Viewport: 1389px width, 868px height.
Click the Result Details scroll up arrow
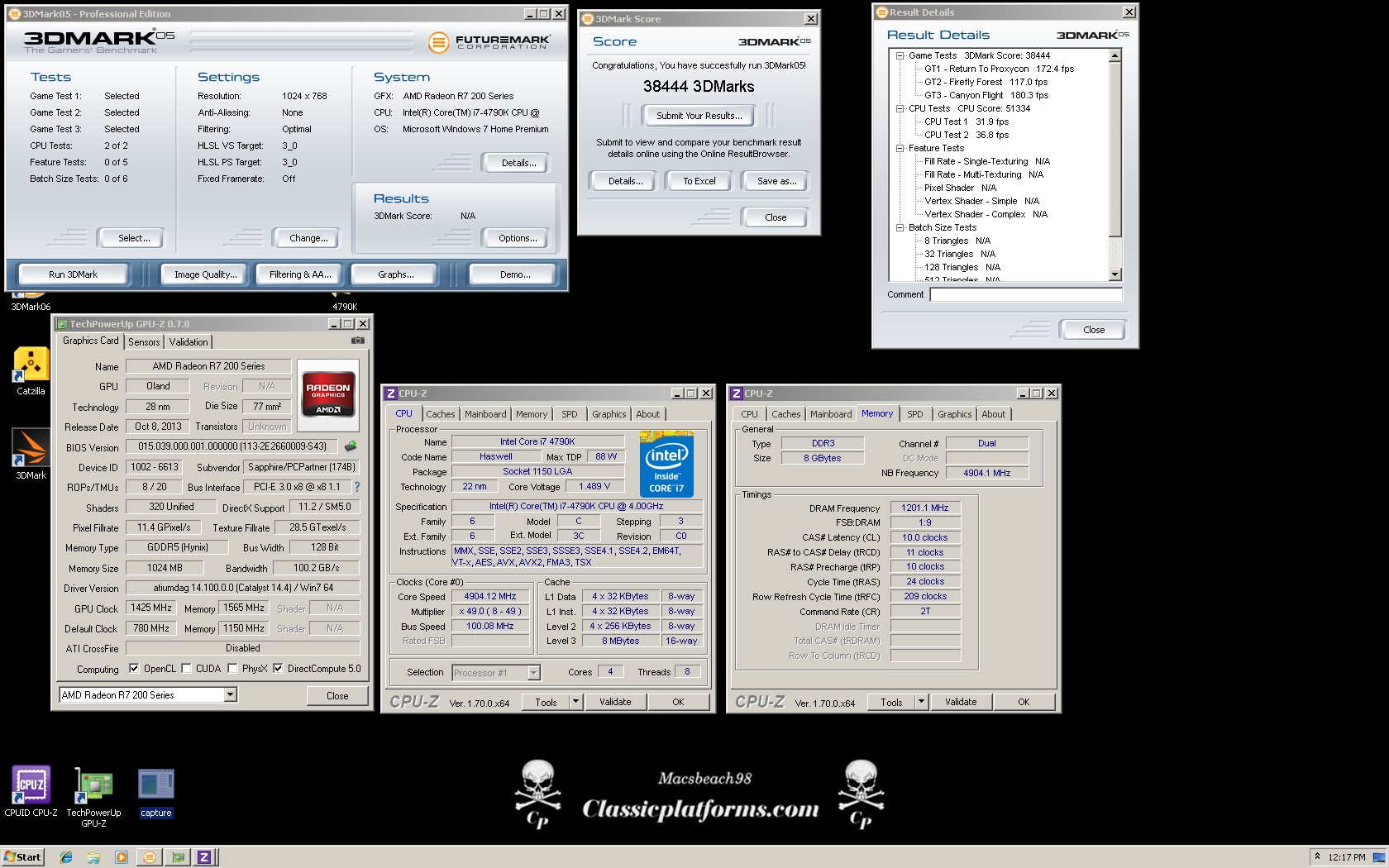(1115, 55)
